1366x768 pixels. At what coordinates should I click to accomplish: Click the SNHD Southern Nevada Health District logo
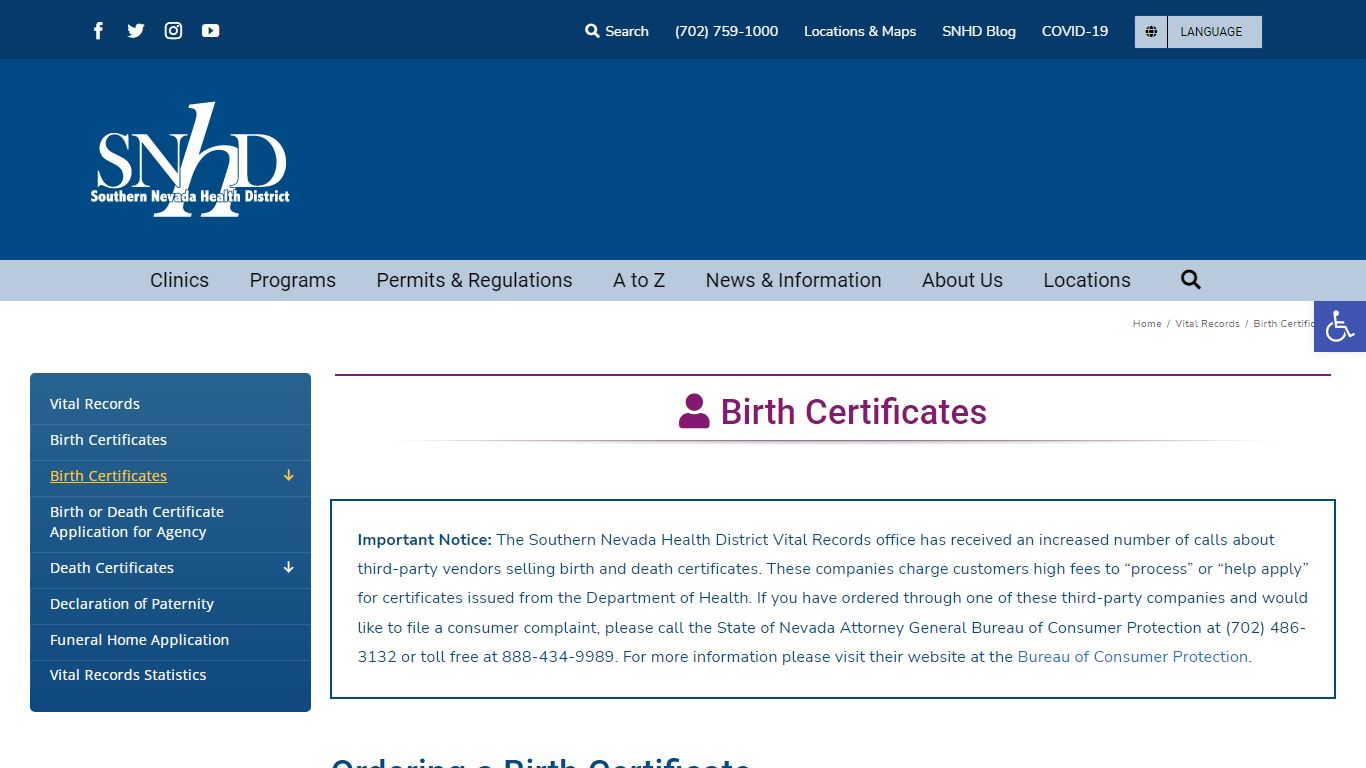(190, 160)
